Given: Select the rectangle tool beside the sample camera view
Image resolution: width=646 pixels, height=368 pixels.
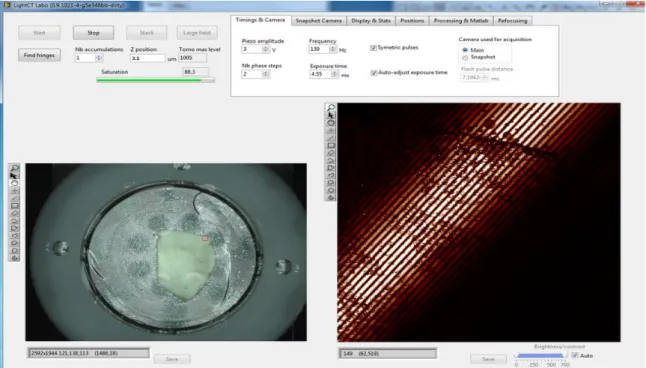Looking at the screenshot, I should [14, 206].
